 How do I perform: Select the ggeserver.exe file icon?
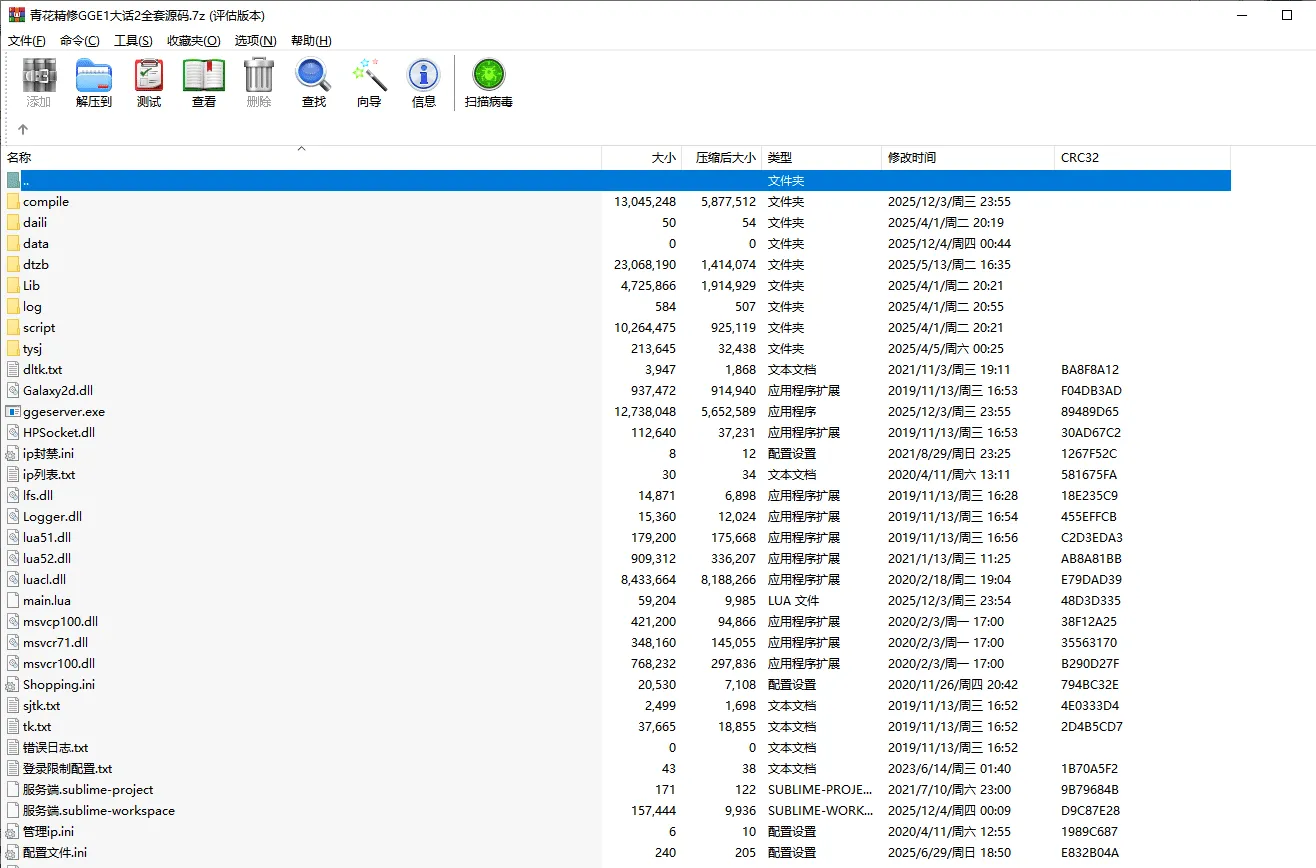(x=13, y=411)
